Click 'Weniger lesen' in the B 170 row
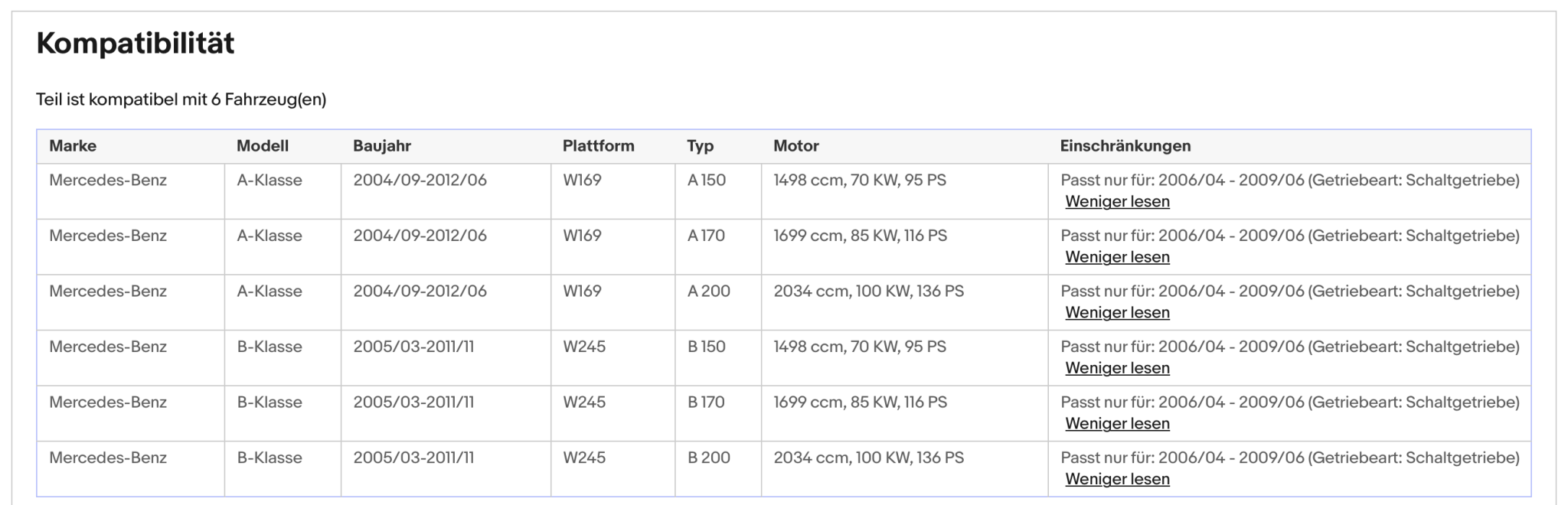Screen dimensions: 1568x505 pyautogui.click(x=1117, y=424)
